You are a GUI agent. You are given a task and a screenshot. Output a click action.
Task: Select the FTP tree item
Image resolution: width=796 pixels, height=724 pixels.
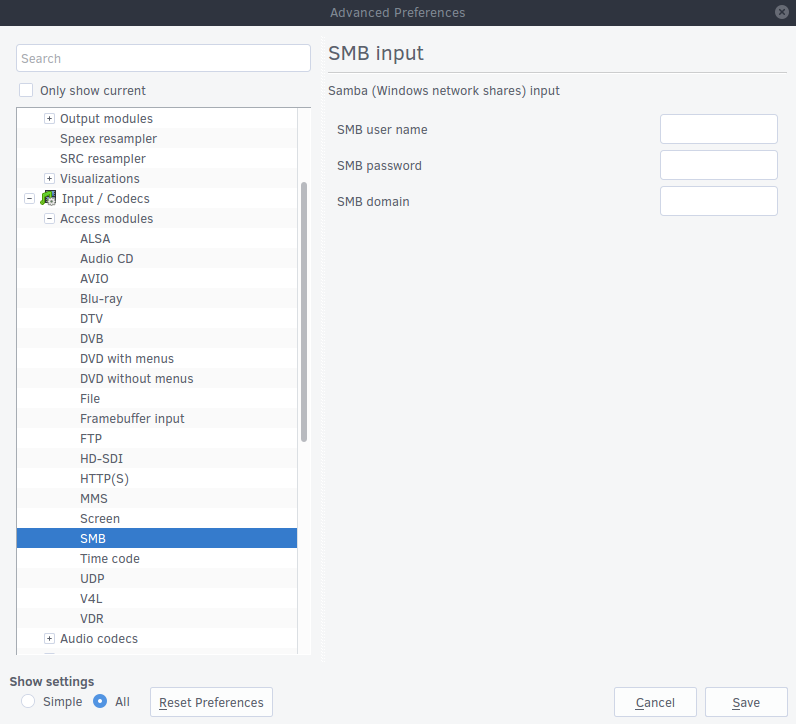coord(91,439)
